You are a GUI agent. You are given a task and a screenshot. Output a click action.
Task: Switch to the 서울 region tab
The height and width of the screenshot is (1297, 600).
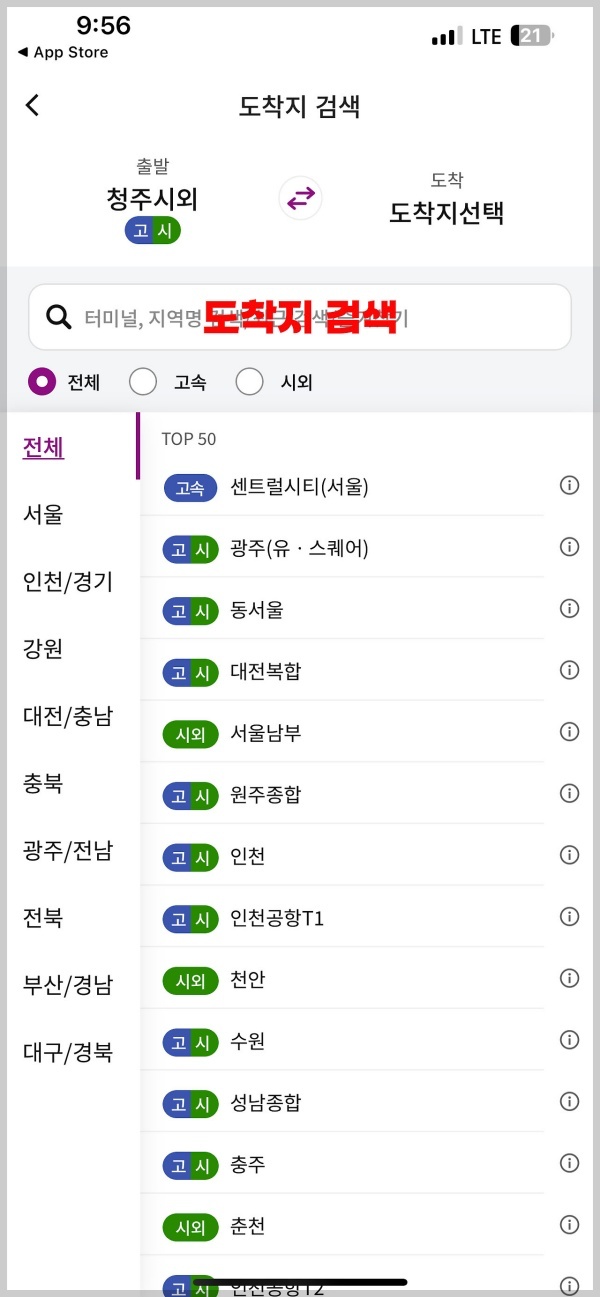(x=42, y=515)
